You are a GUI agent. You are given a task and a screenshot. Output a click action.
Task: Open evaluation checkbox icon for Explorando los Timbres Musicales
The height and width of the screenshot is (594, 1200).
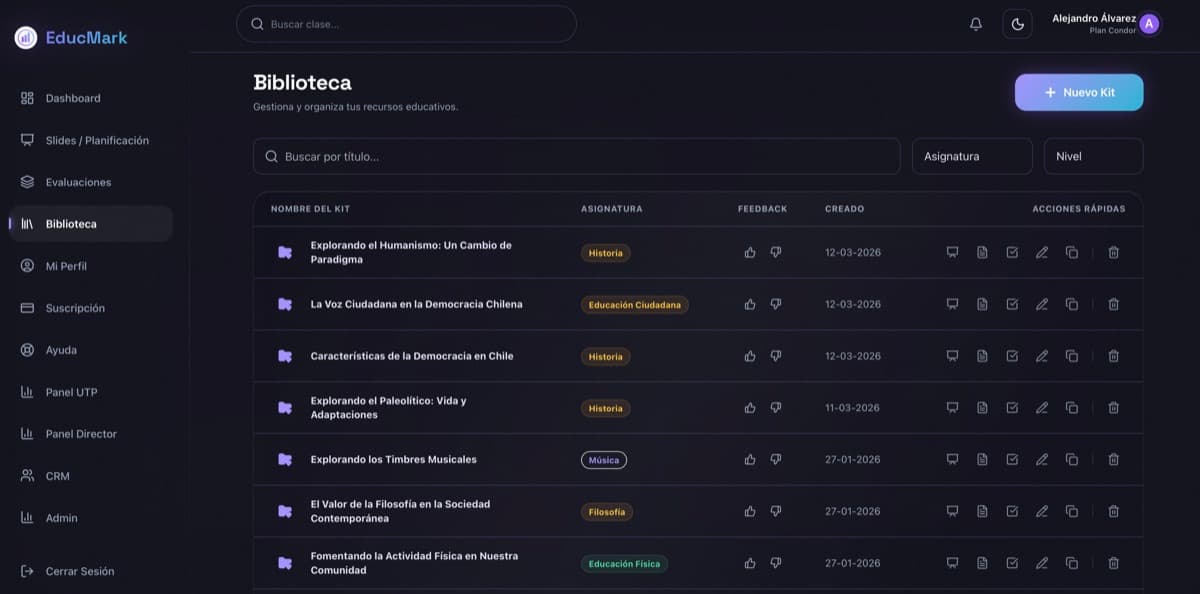[x=1012, y=460]
